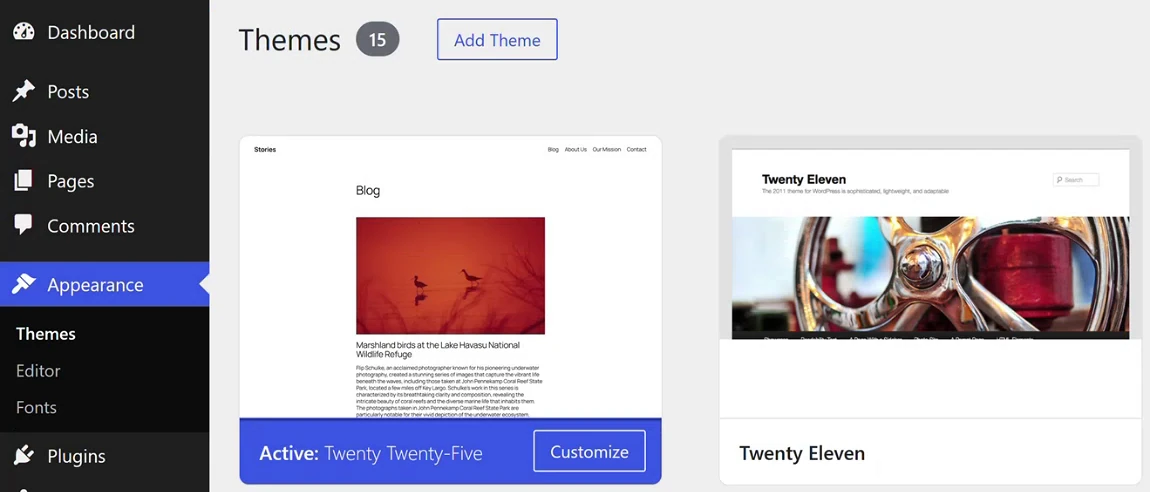The image size is (1150, 492).
Task: Click the Themes page heading
Action: (290, 40)
